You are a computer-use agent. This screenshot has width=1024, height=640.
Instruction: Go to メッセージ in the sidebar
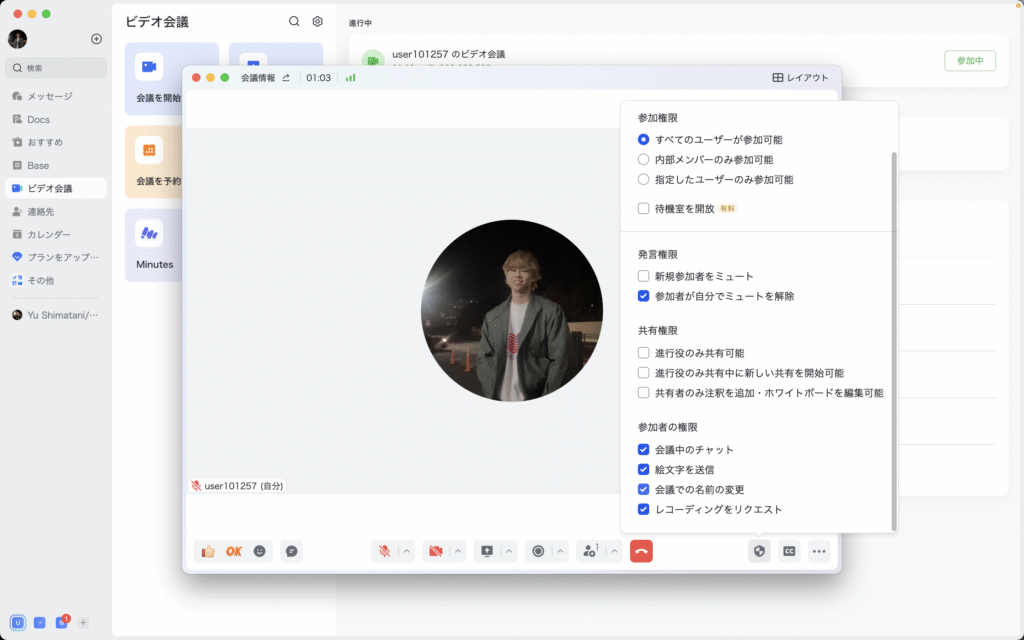click(x=49, y=96)
